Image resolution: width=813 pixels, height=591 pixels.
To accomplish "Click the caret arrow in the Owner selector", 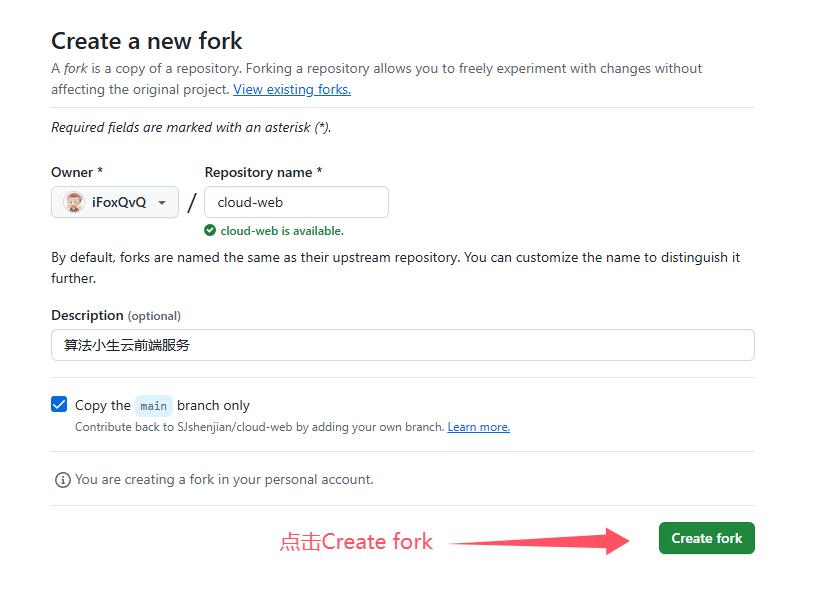I will point(162,203).
